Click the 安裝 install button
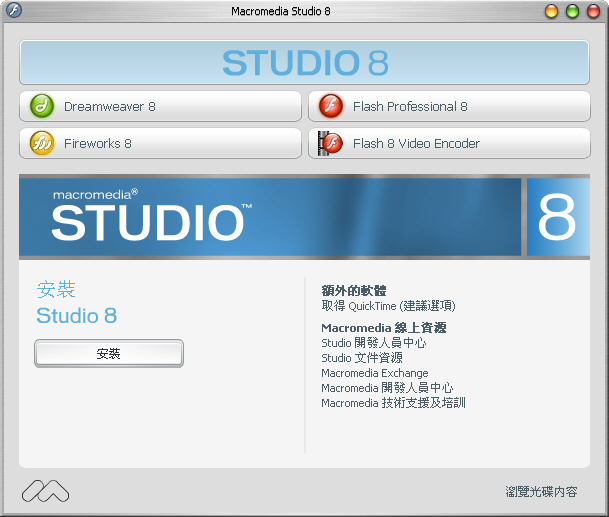Image resolution: width=609 pixels, height=517 pixels. [x=109, y=353]
